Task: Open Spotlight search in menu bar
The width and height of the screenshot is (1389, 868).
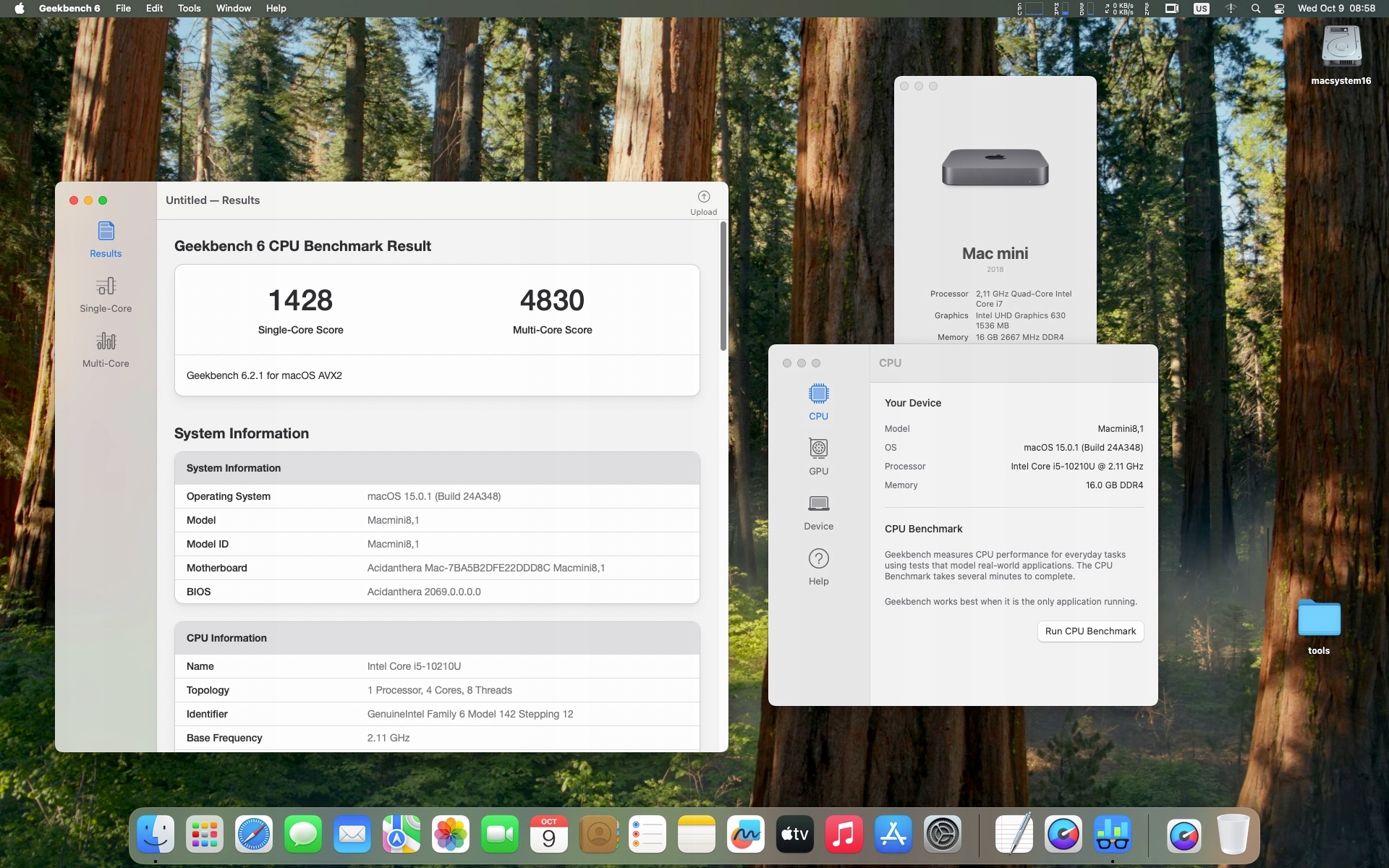Action: click(1255, 8)
